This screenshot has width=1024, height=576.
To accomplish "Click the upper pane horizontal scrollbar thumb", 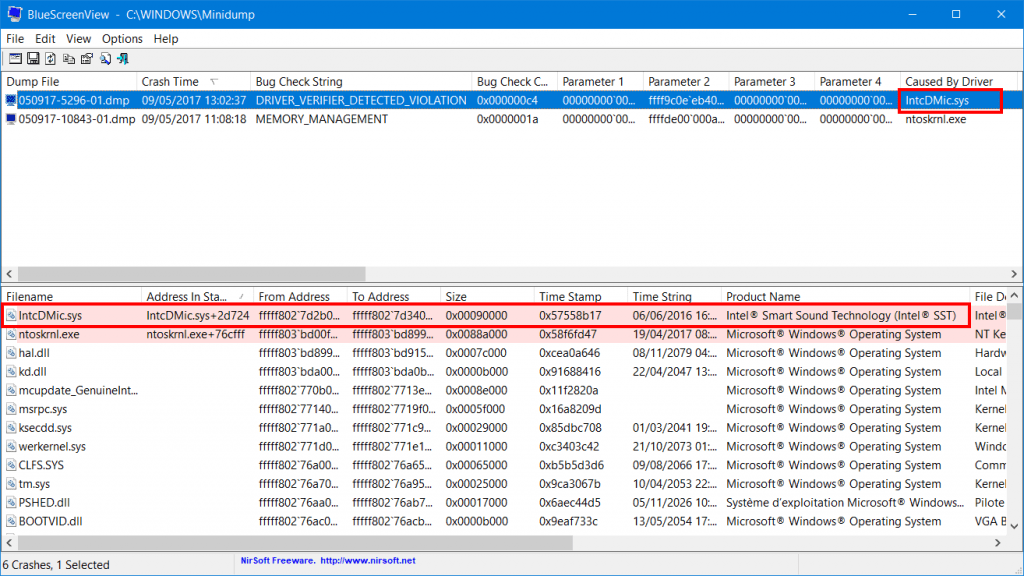I will click(x=191, y=274).
